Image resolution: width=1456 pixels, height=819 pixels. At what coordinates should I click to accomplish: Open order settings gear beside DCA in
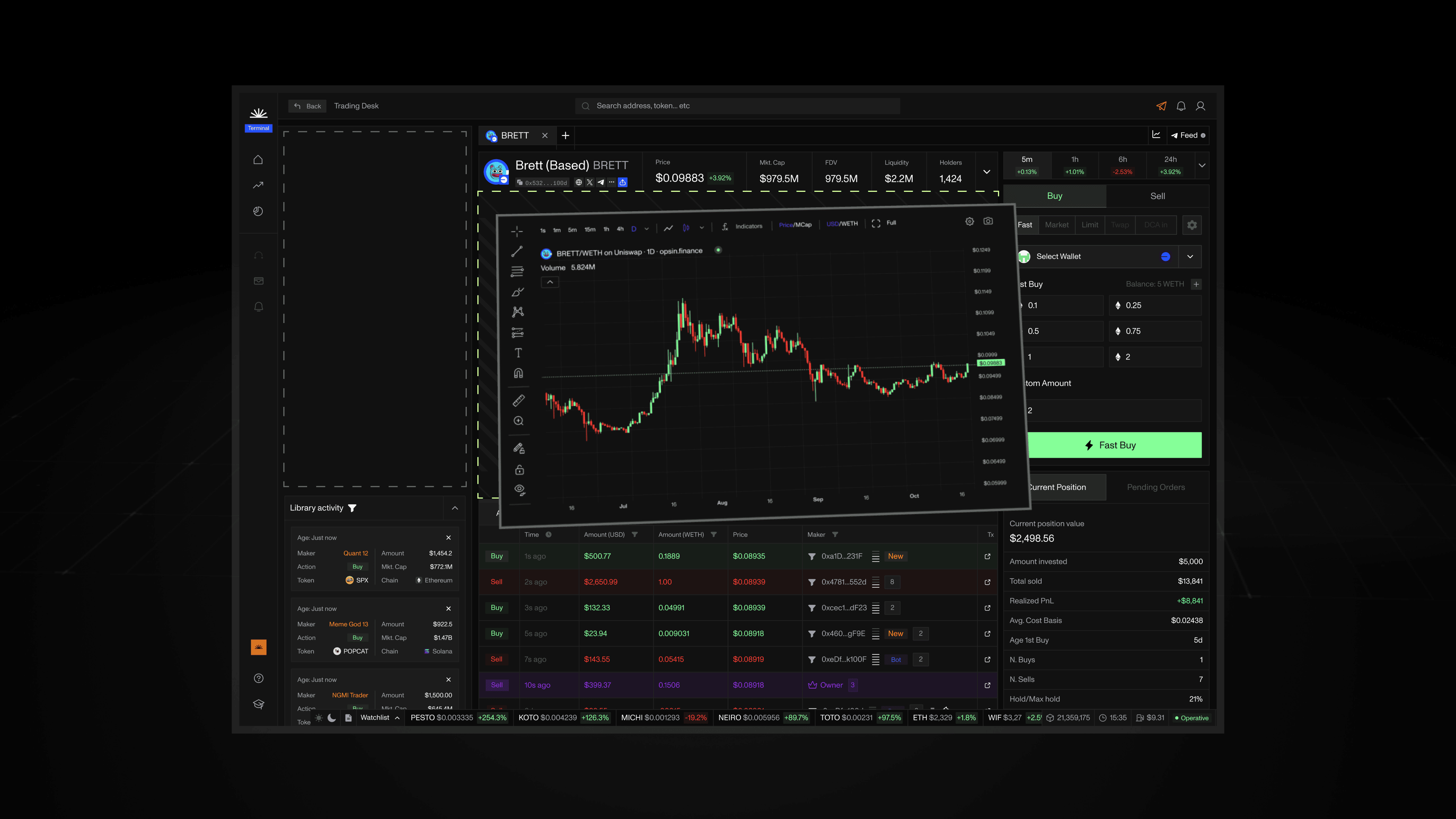coord(1191,225)
